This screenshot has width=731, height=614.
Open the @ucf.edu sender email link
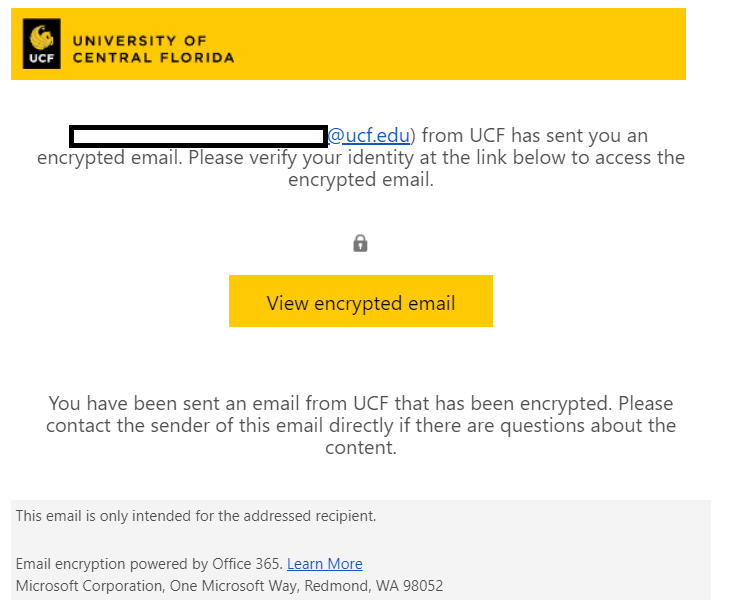point(369,136)
